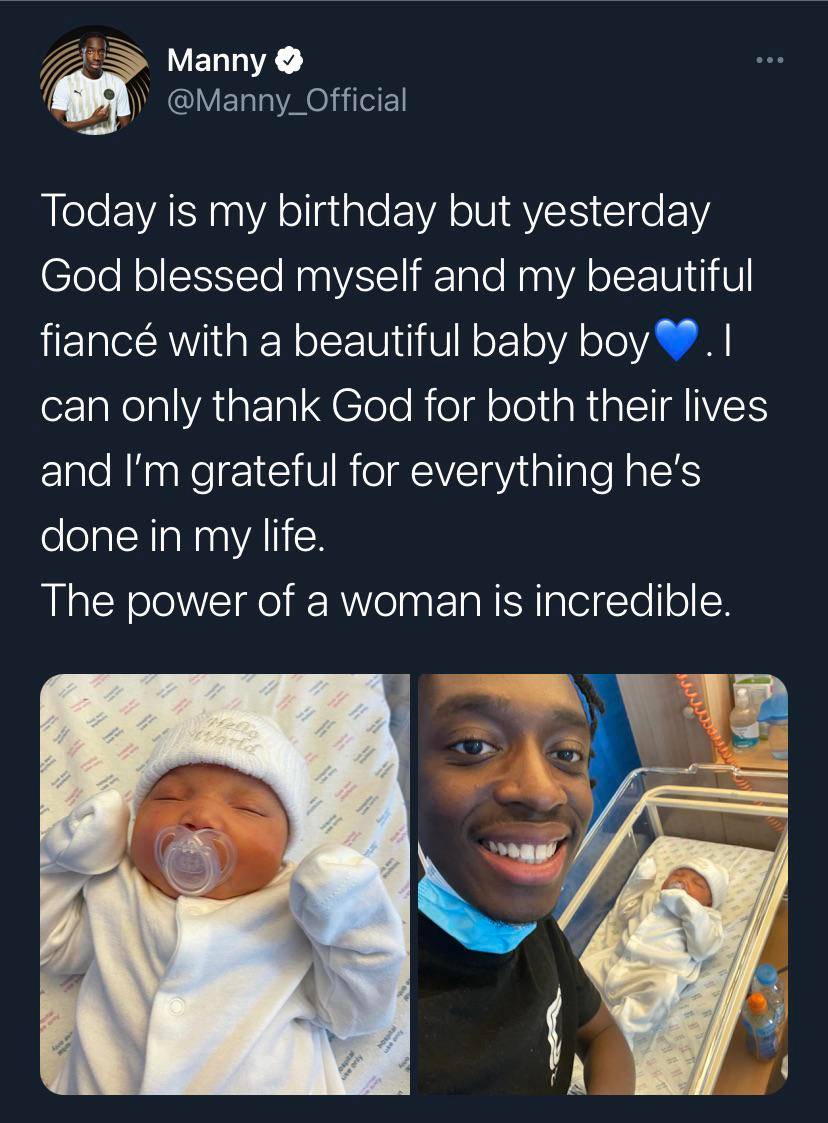Click the verified badge next to Manny
828x1123 pixels.
pos(289,60)
